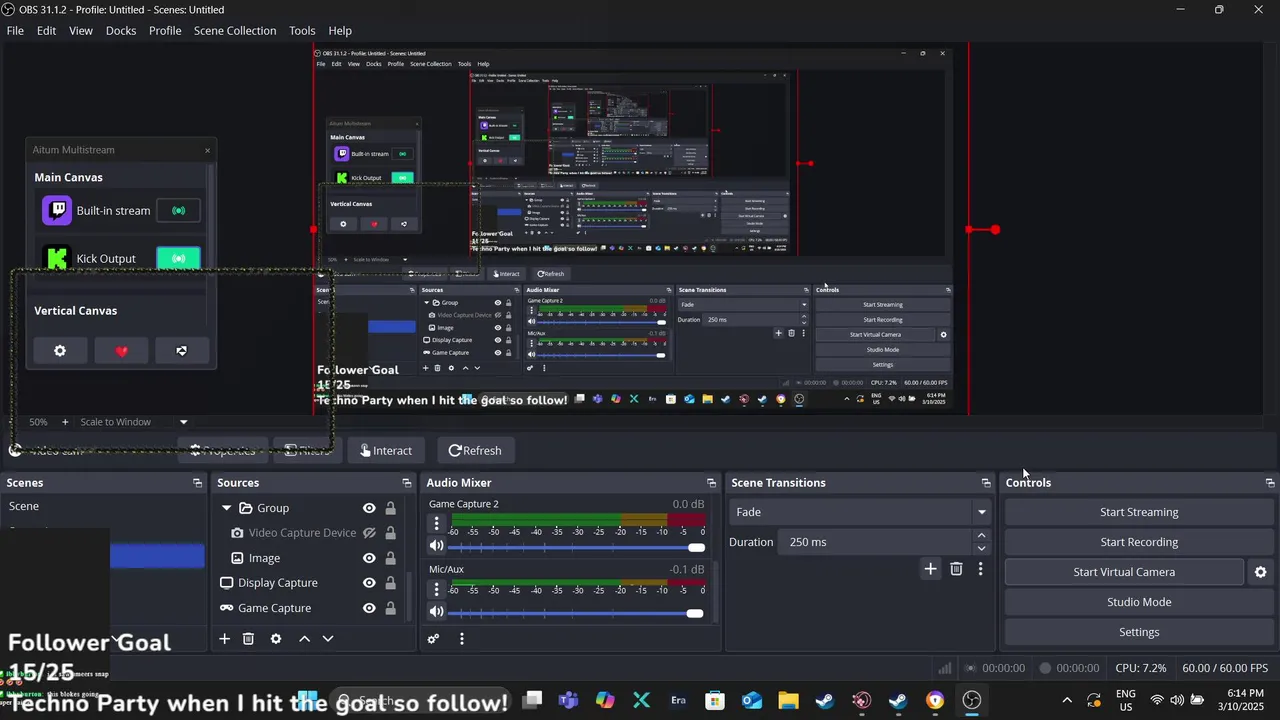1280x720 pixels.
Task: Hide the Display Capture source
Action: point(369,583)
